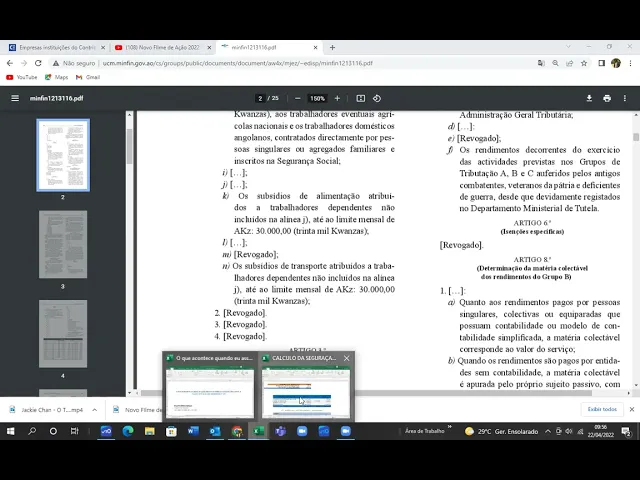
Task: Open Microsoft Teams from taskbar
Action: click(x=280, y=431)
